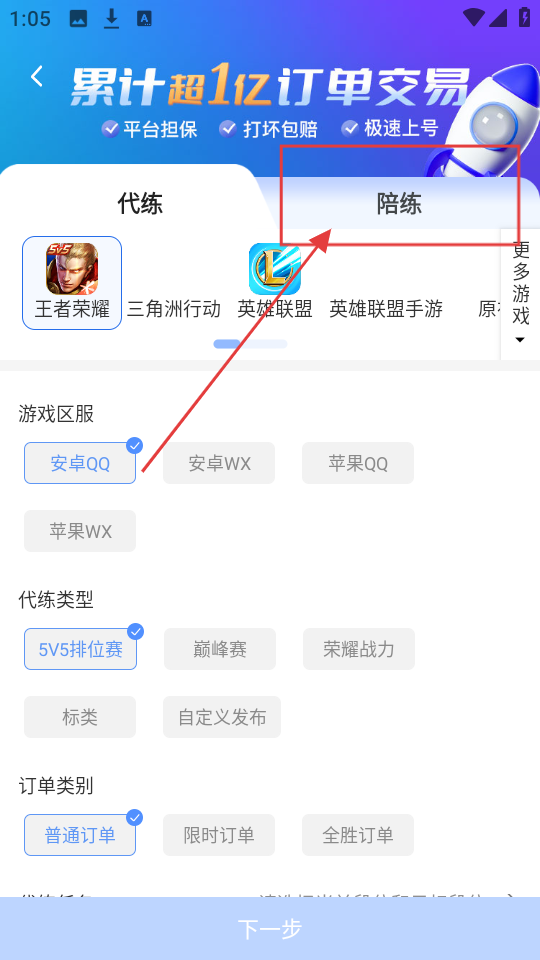Click the game list scroll indicator
This screenshot has width=540, height=960.
point(250,344)
